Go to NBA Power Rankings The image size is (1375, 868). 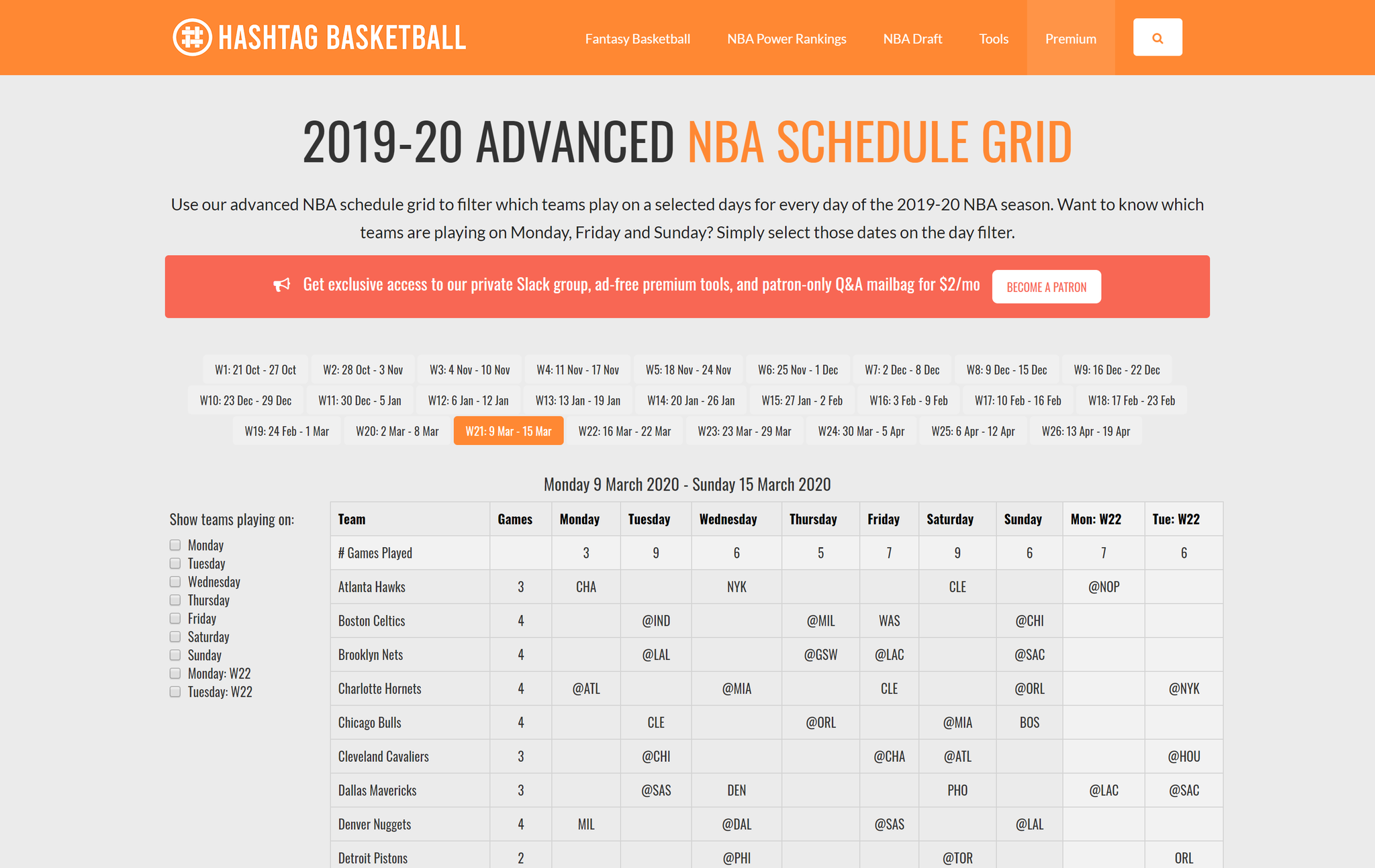(786, 39)
